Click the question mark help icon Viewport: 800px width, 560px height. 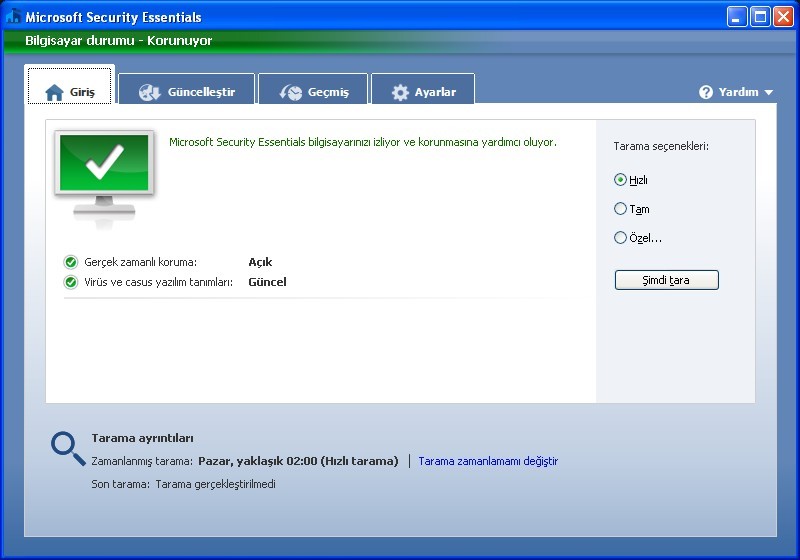[x=706, y=92]
